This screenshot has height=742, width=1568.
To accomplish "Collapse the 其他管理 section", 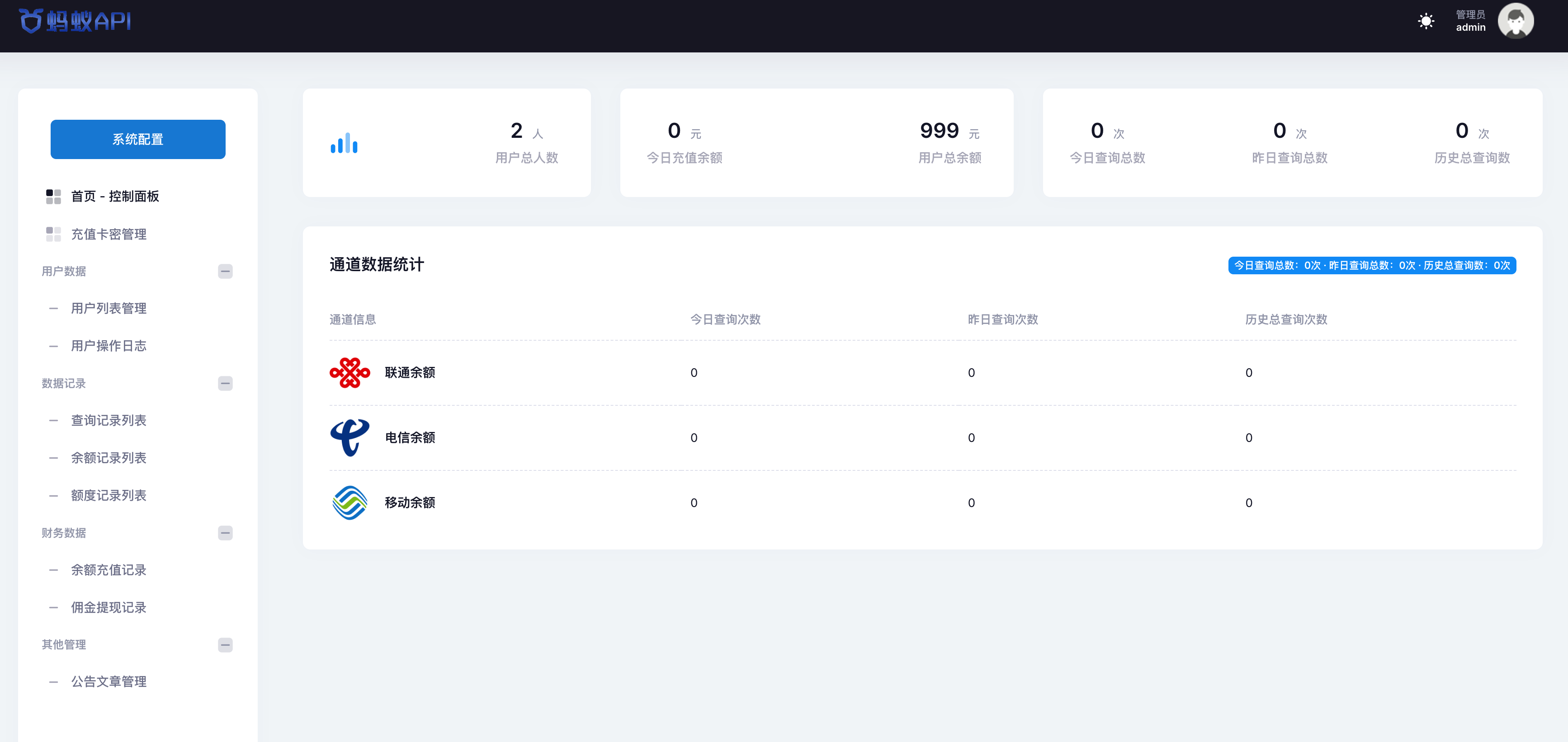I will 225,645.
